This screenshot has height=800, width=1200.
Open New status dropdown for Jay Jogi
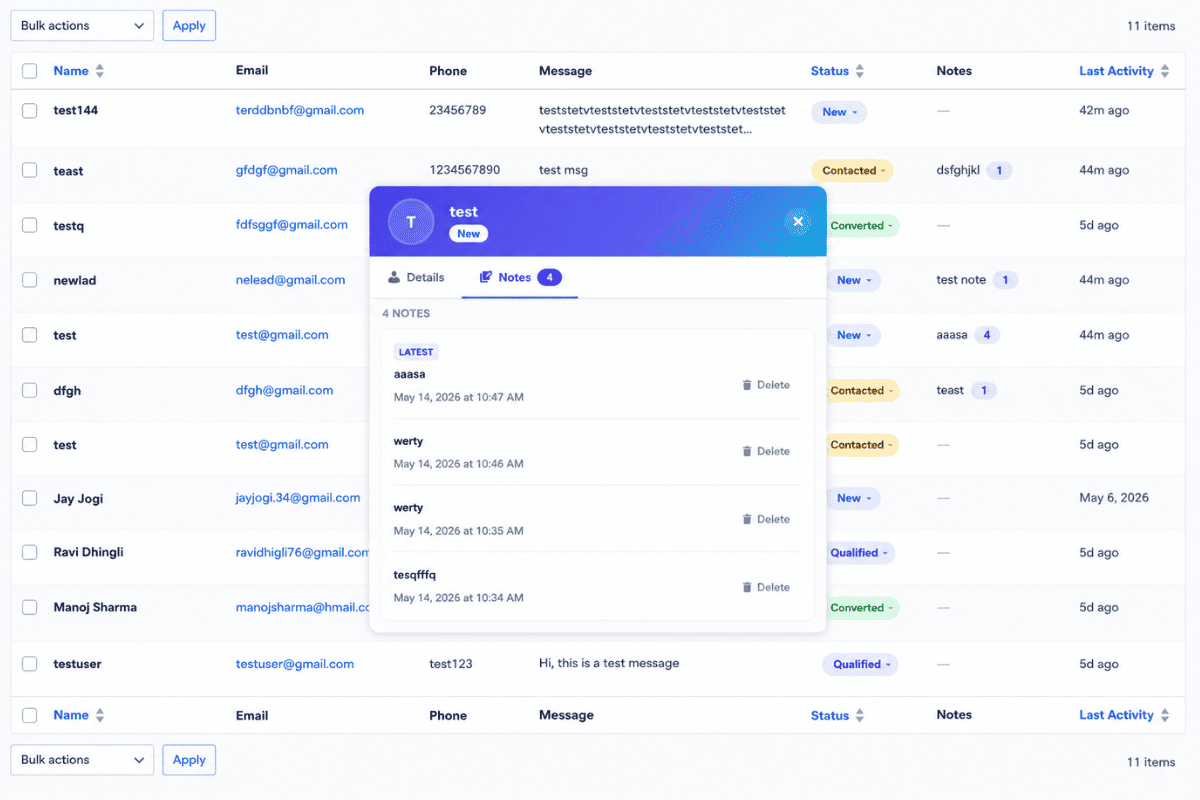(x=853, y=498)
